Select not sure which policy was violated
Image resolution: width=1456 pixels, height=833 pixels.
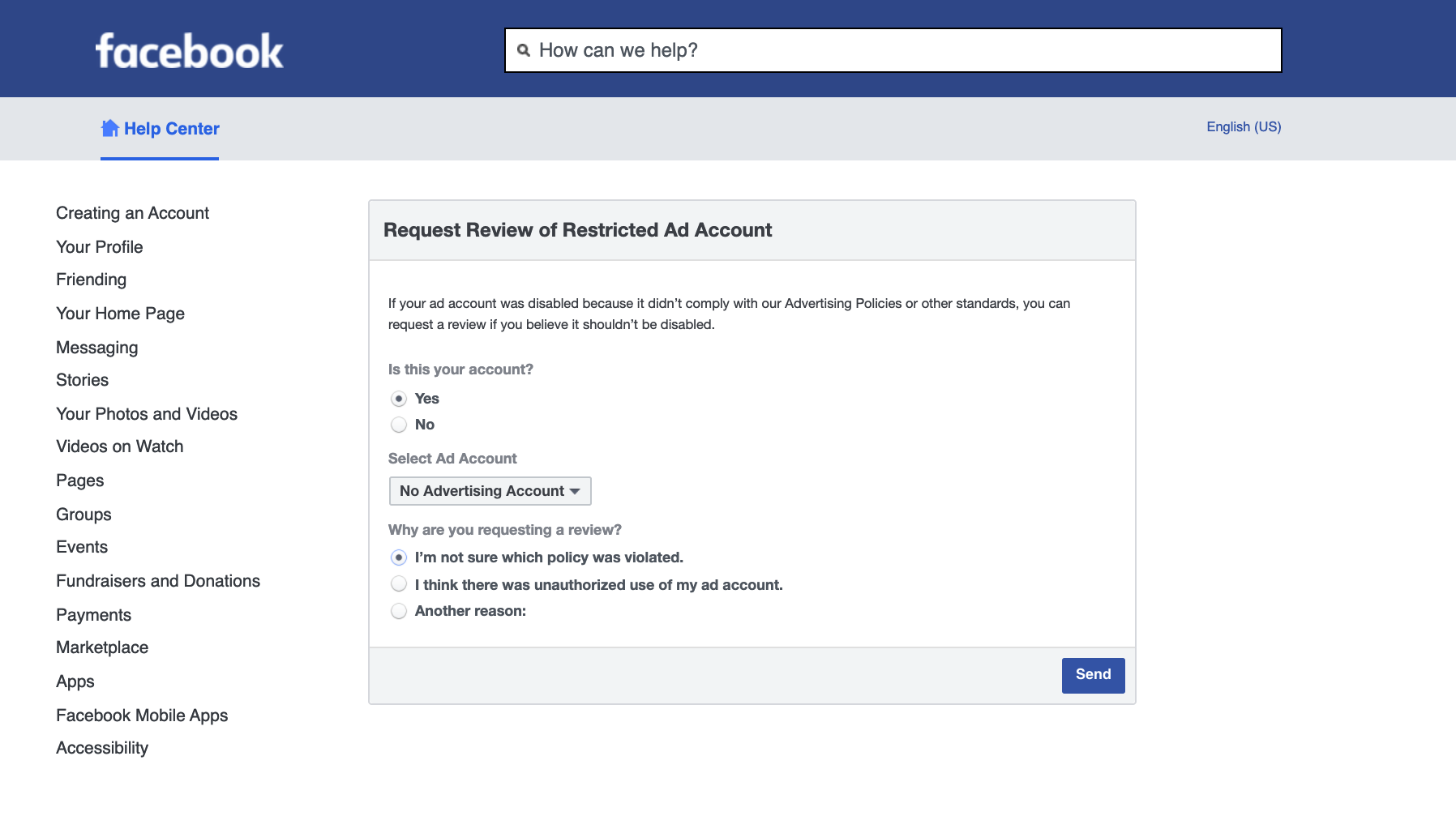[x=399, y=557]
